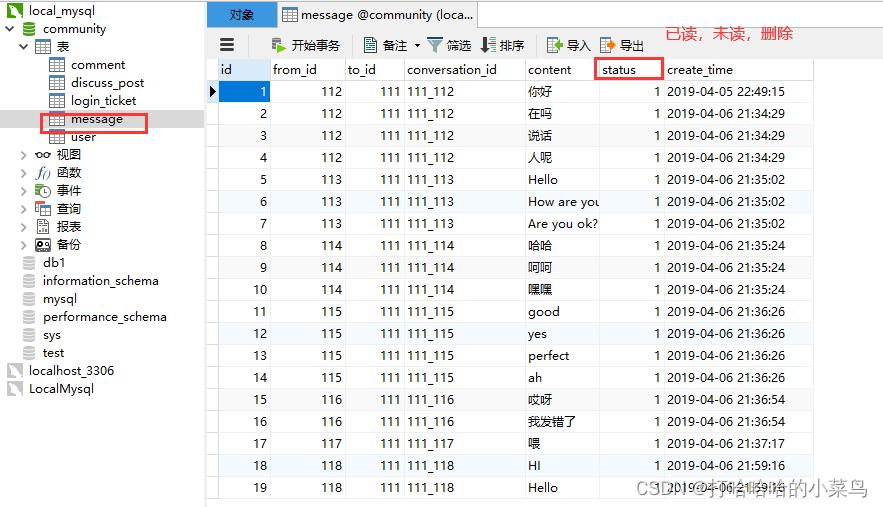Select the sys database
The width and height of the screenshot is (883, 507).
coord(52,335)
